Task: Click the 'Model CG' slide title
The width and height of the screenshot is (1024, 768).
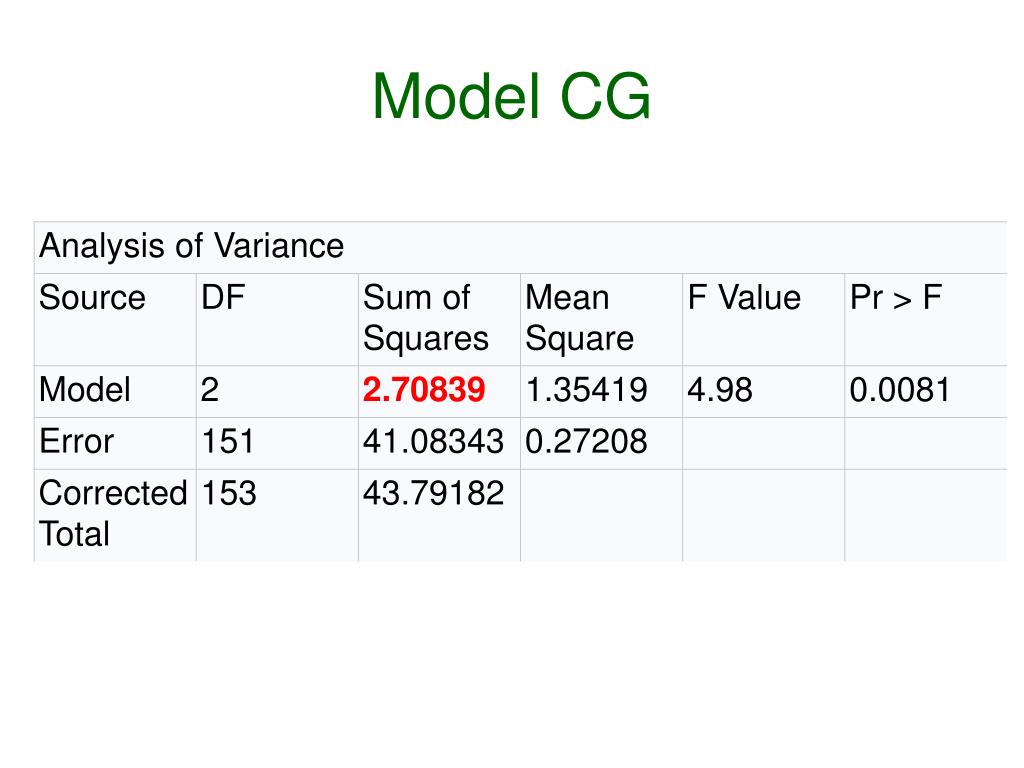Action: point(511,98)
